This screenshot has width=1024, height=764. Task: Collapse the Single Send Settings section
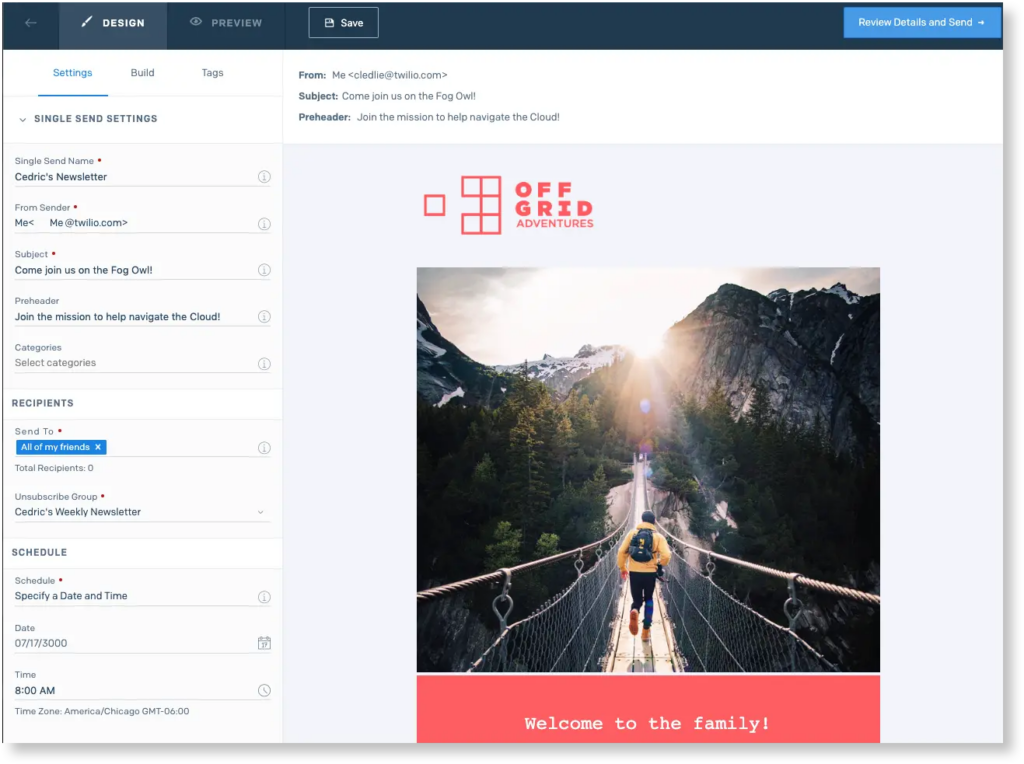(21, 118)
